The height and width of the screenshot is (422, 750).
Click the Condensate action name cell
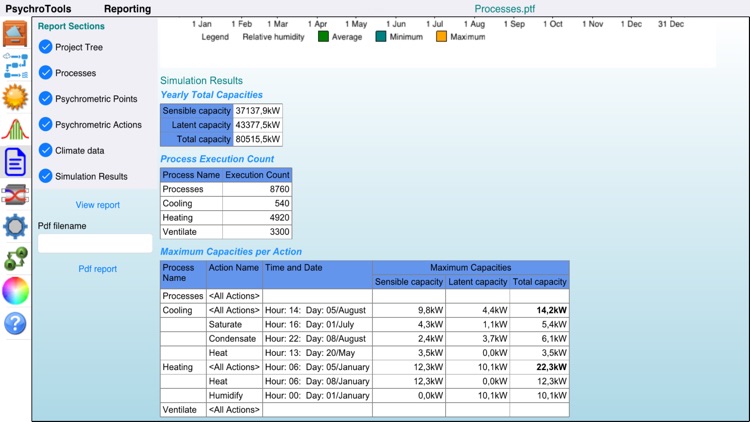pyautogui.click(x=234, y=339)
